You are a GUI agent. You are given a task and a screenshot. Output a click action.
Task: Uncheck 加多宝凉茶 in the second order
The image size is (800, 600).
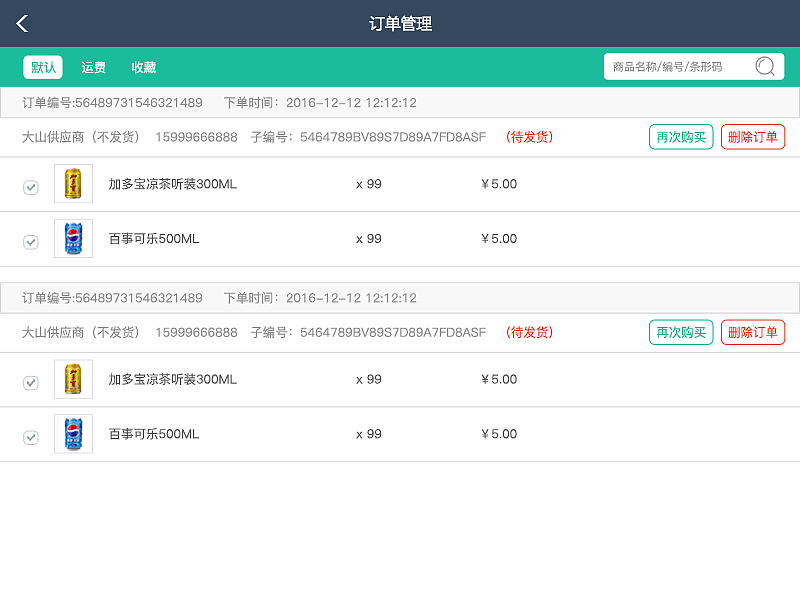tap(31, 383)
